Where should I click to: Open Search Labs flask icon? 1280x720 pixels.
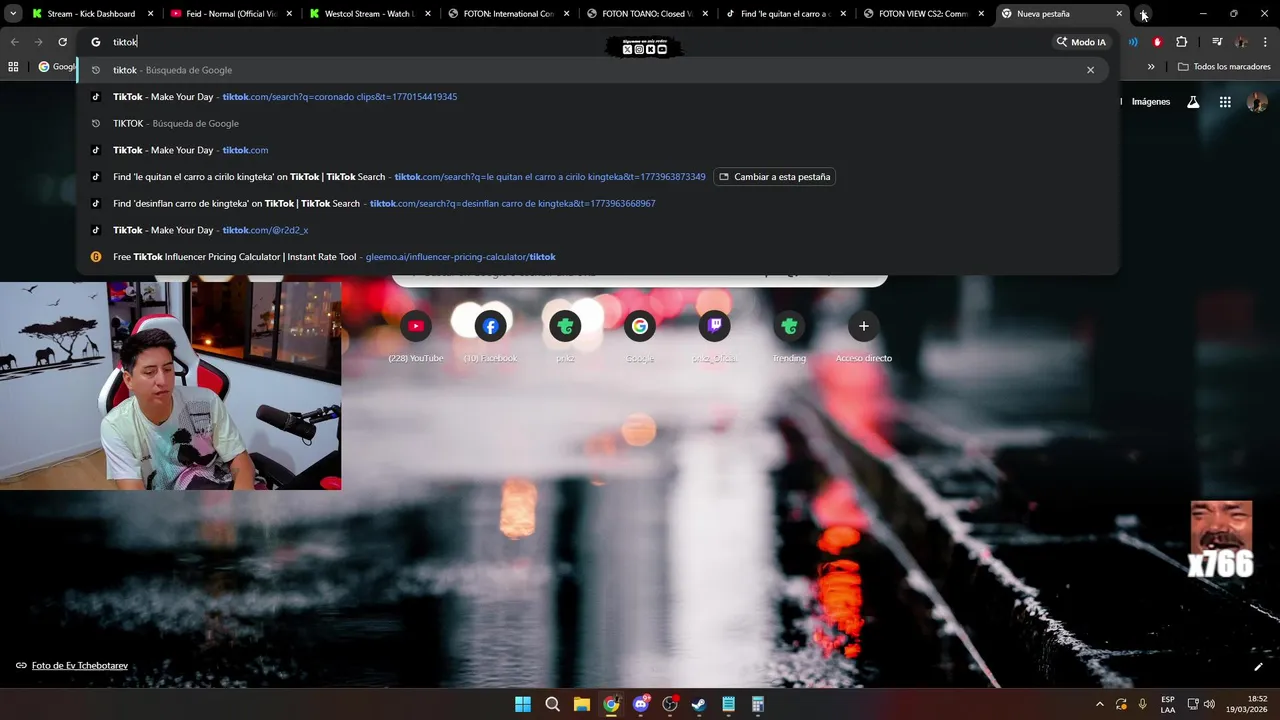pos(1193,102)
